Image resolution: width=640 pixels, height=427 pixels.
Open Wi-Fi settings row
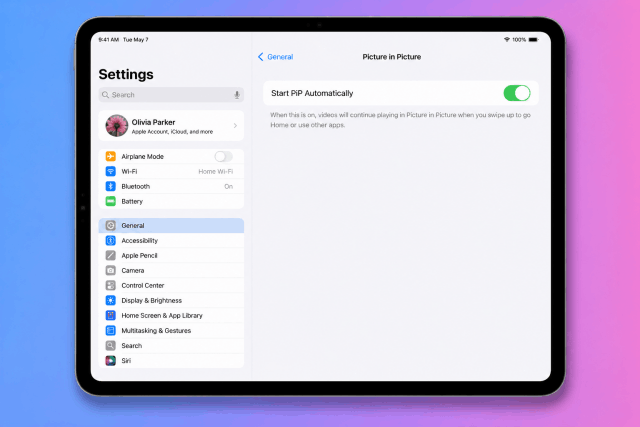(x=171, y=171)
